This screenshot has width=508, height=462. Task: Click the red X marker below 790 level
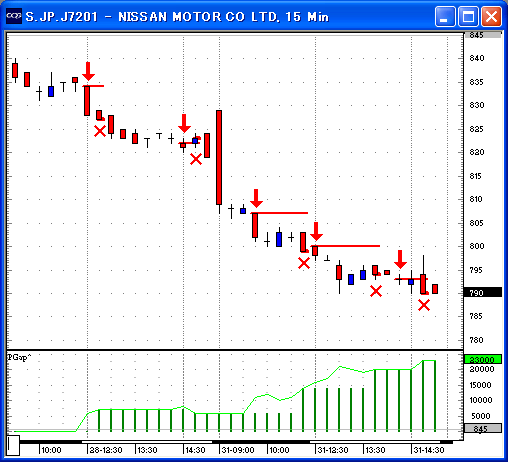tap(424, 305)
